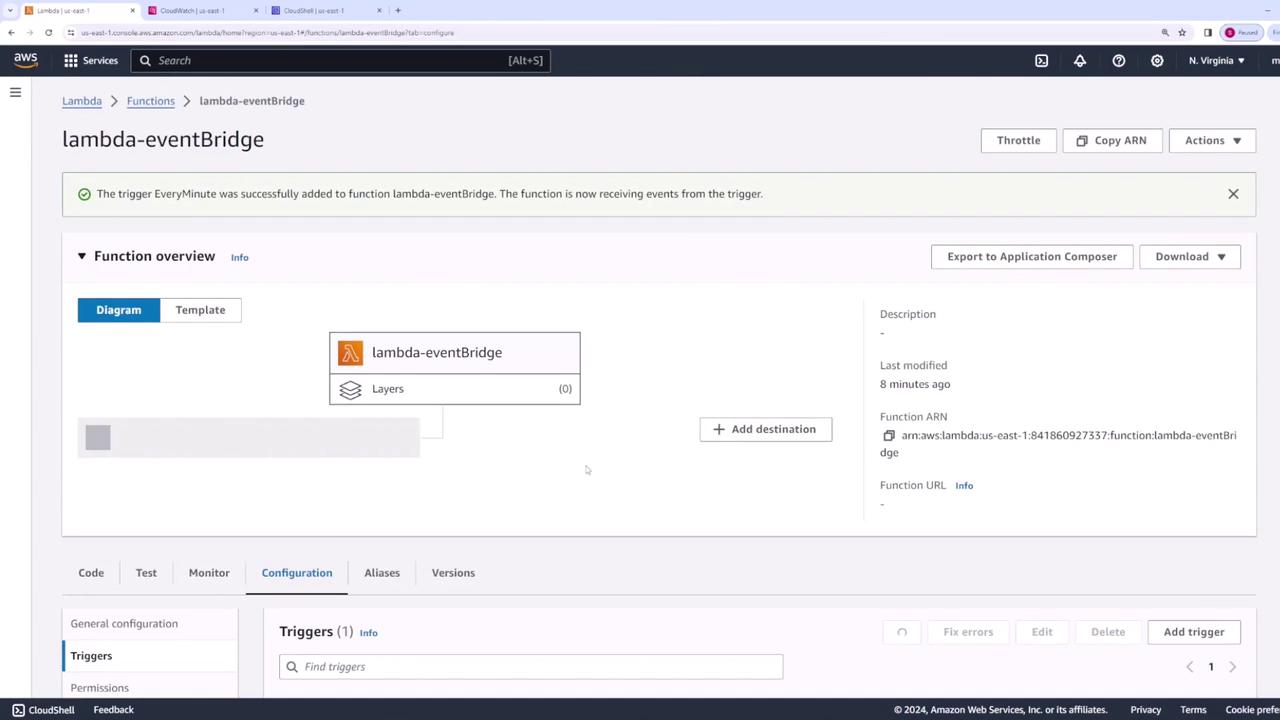1280x720 pixels.
Task: Open the Services grid menu
Action: 91,60
